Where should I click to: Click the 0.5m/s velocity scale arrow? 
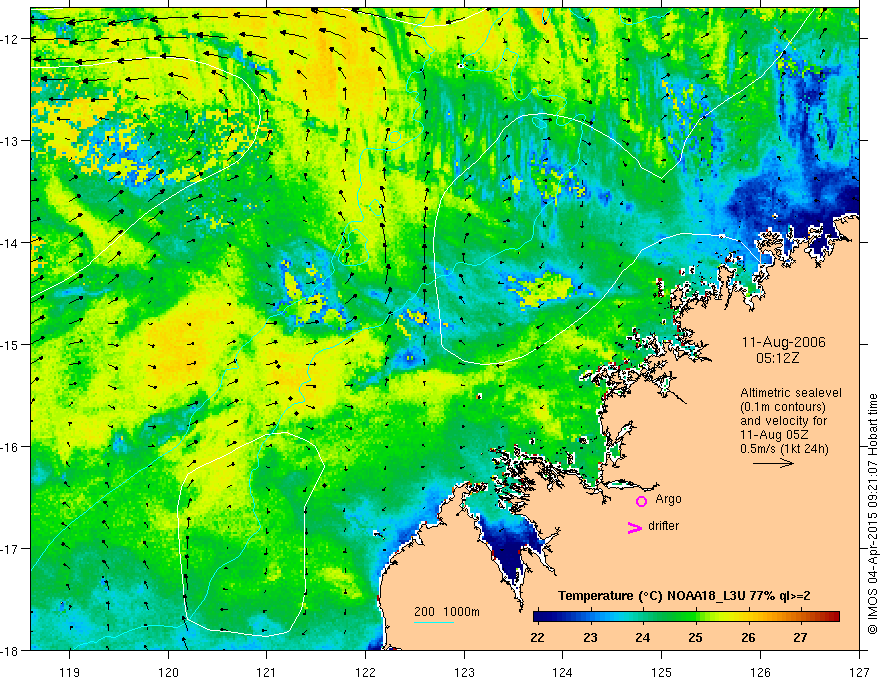coord(773,463)
